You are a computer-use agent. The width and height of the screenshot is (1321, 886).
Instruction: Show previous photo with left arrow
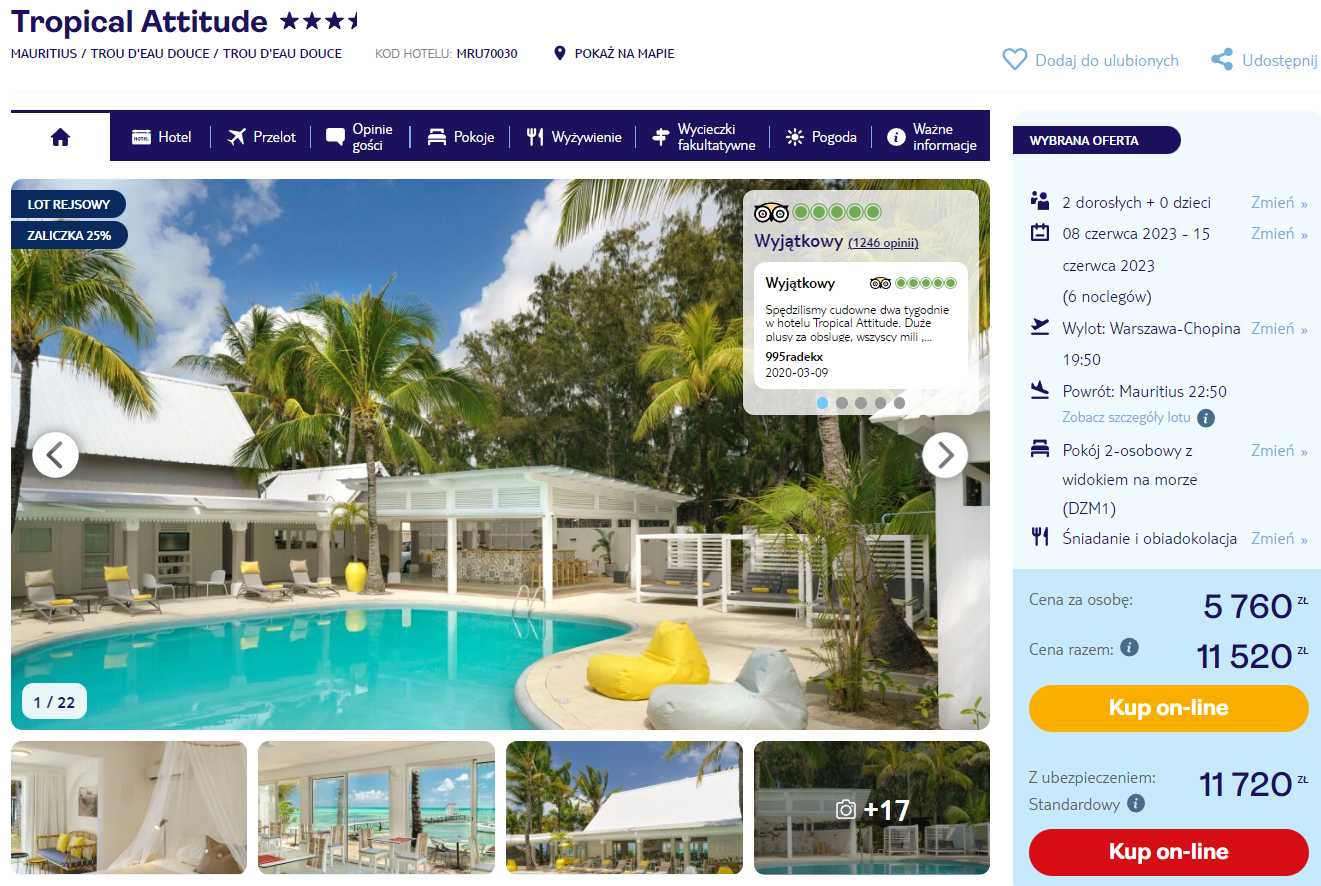click(x=55, y=455)
